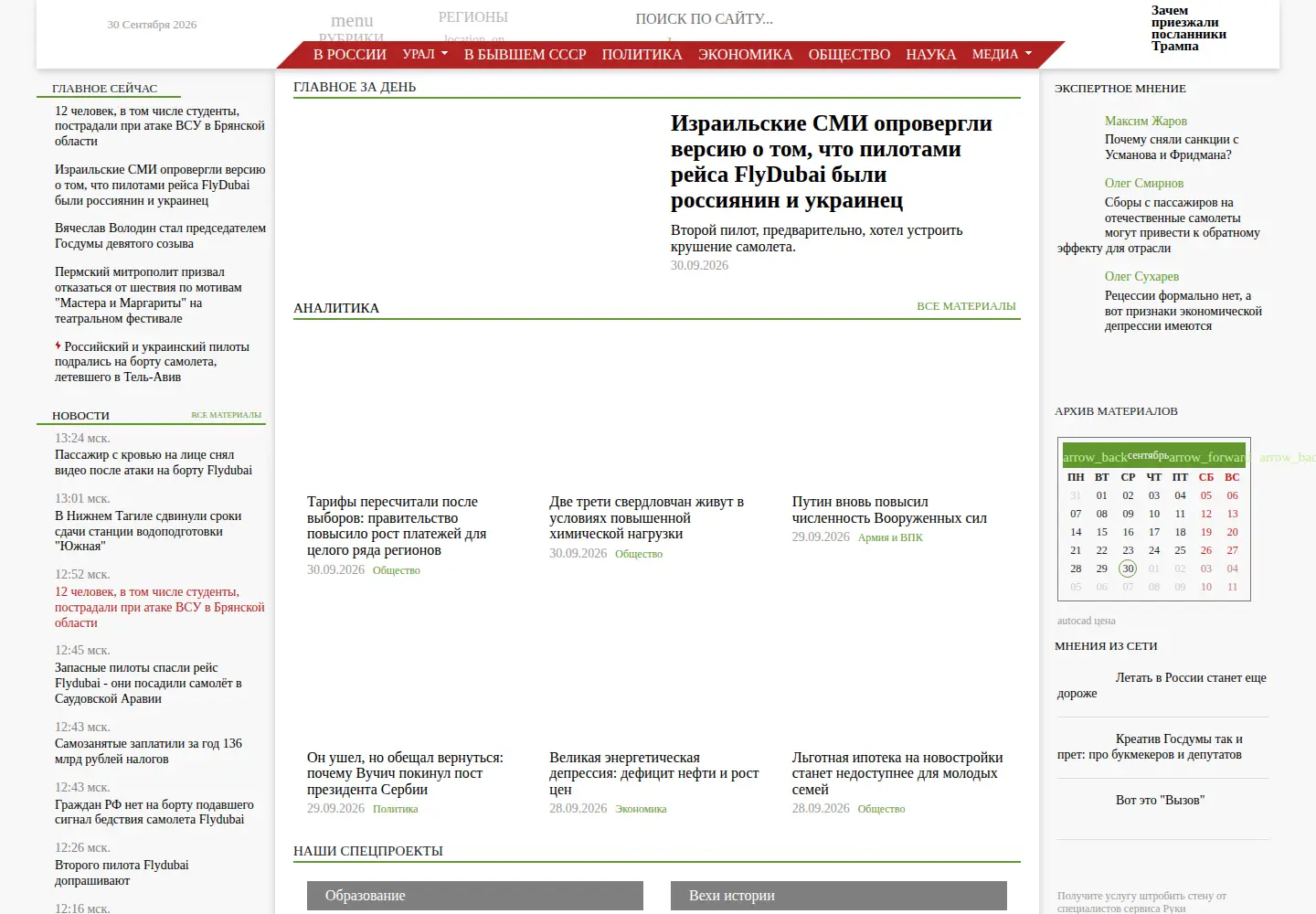
Task: Open Пермский митрополит story
Action: [148, 295]
